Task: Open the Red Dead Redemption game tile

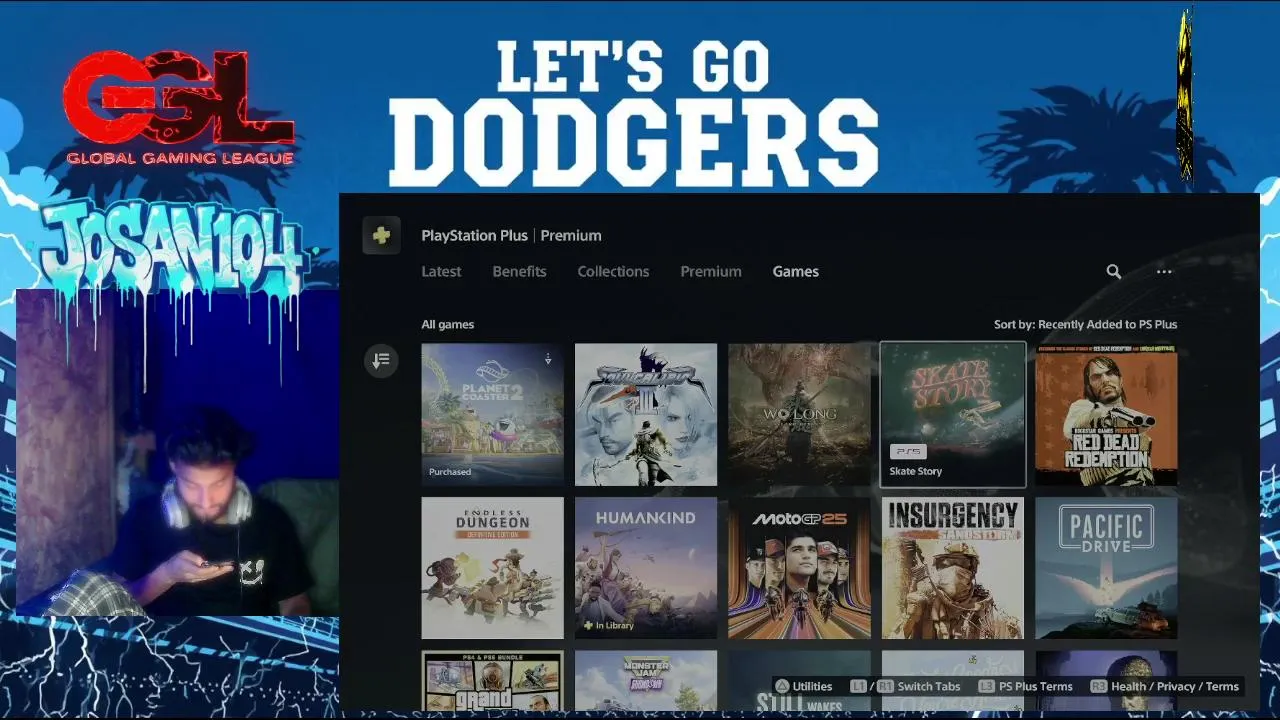Action: pyautogui.click(x=1106, y=415)
